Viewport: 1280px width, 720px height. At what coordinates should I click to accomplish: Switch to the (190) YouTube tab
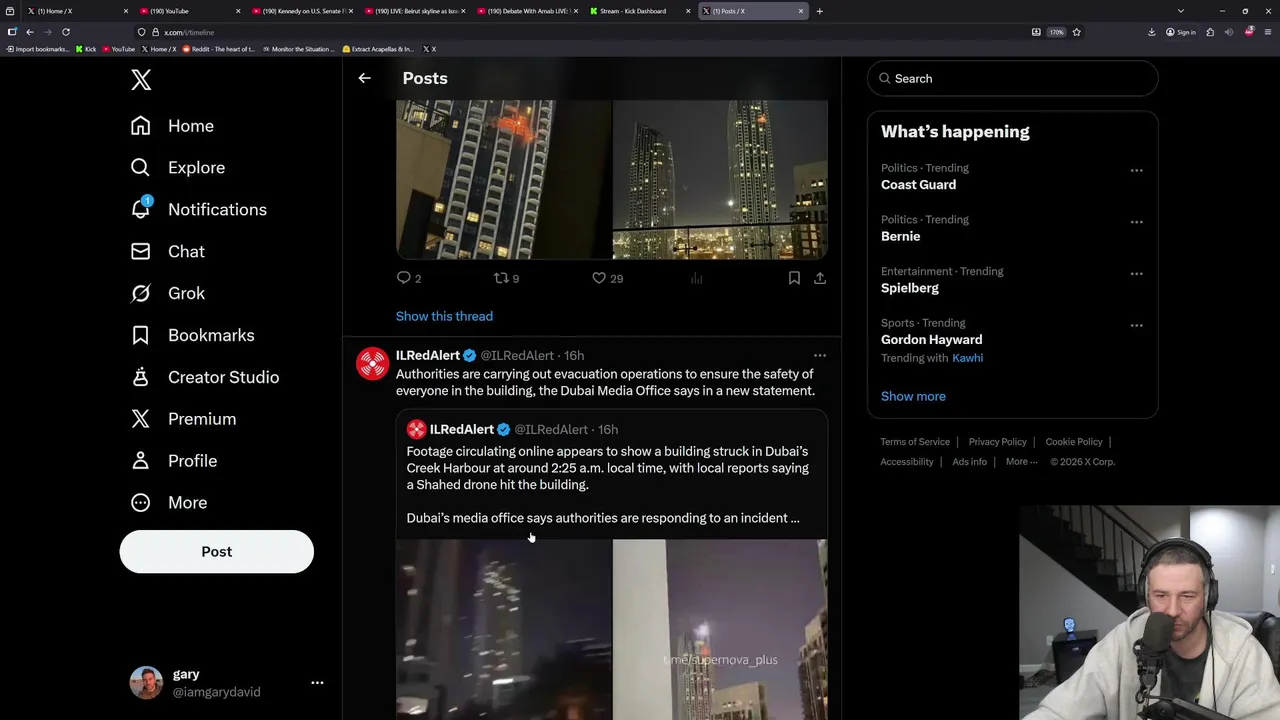click(190, 11)
